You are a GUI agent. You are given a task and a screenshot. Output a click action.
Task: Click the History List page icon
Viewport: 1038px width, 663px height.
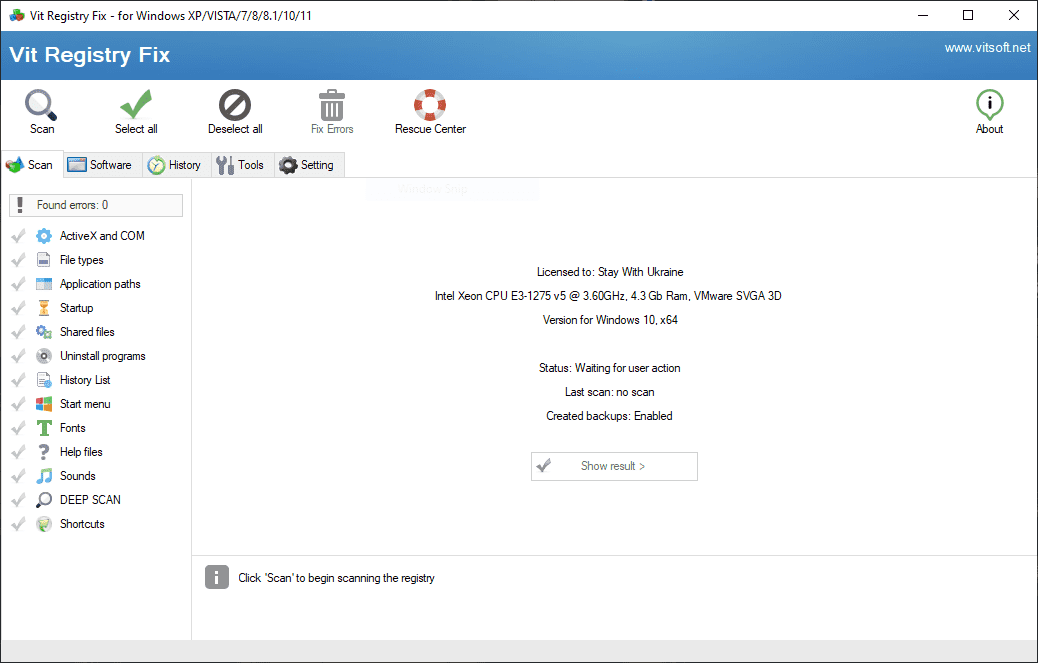[44, 380]
